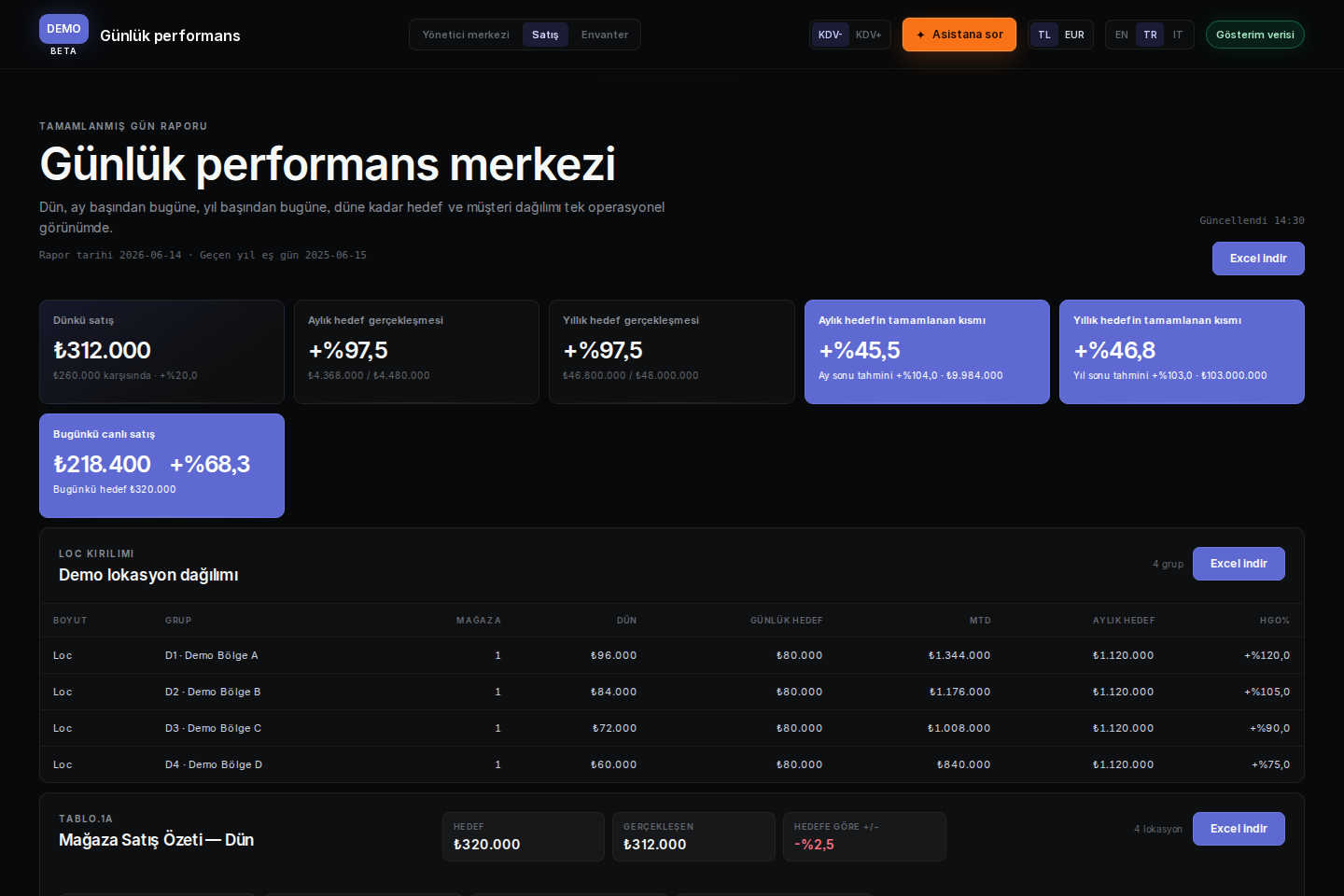Screen dimensions: 1344x896
Task: Select row D3 · Demo Bölge C
Action: point(672,728)
